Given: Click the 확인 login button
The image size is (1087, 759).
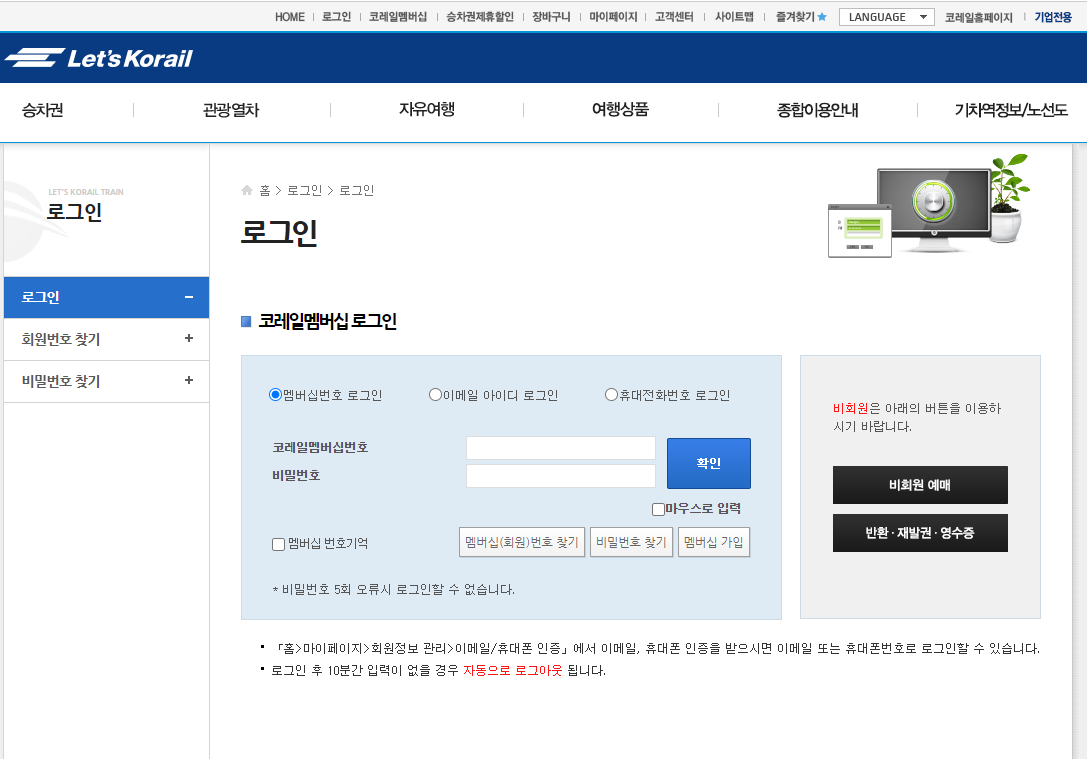Looking at the screenshot, I should click(708, 463).
